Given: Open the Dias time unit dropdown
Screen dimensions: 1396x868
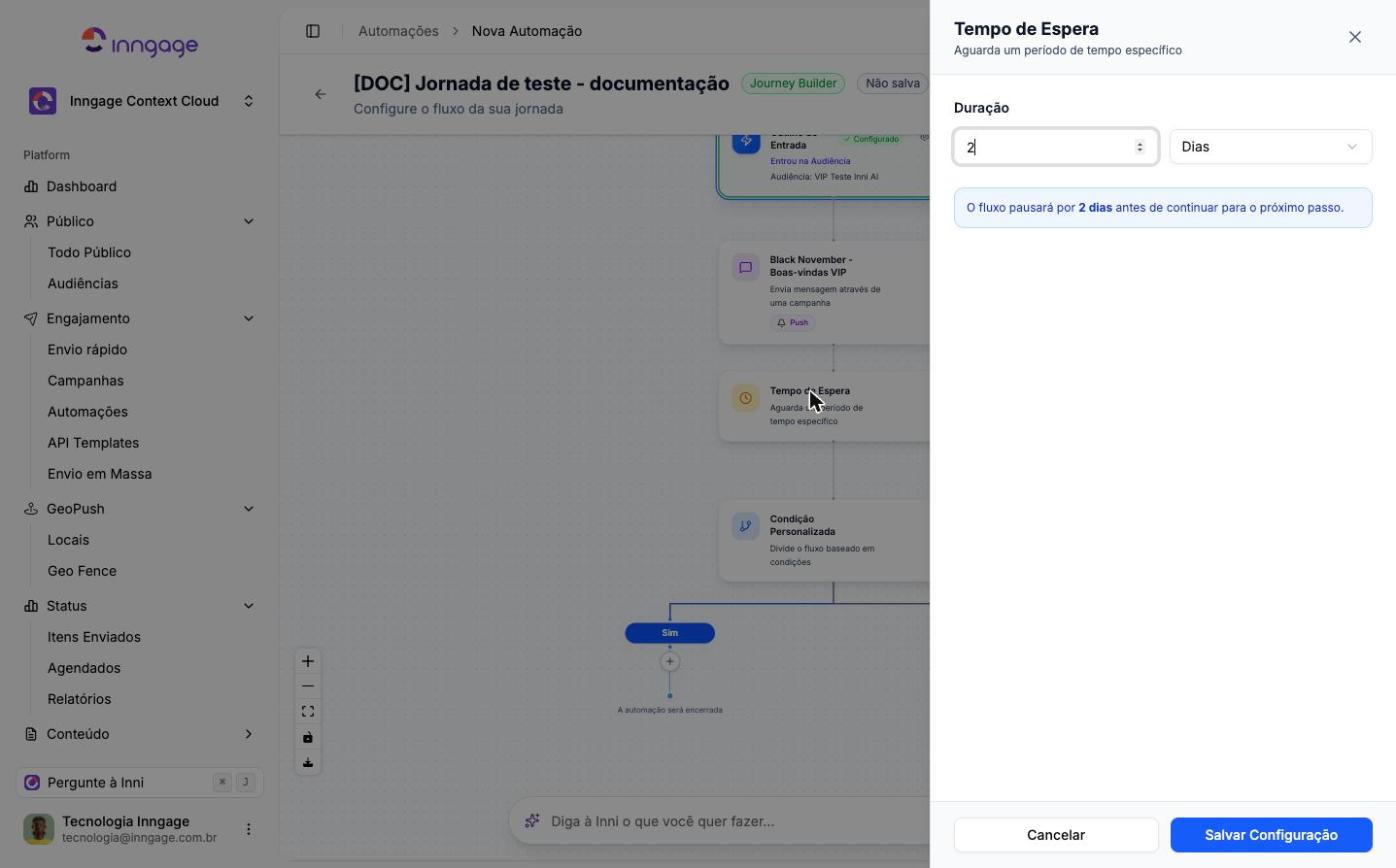Looking at the screenshot, I should pos(1271,147).
